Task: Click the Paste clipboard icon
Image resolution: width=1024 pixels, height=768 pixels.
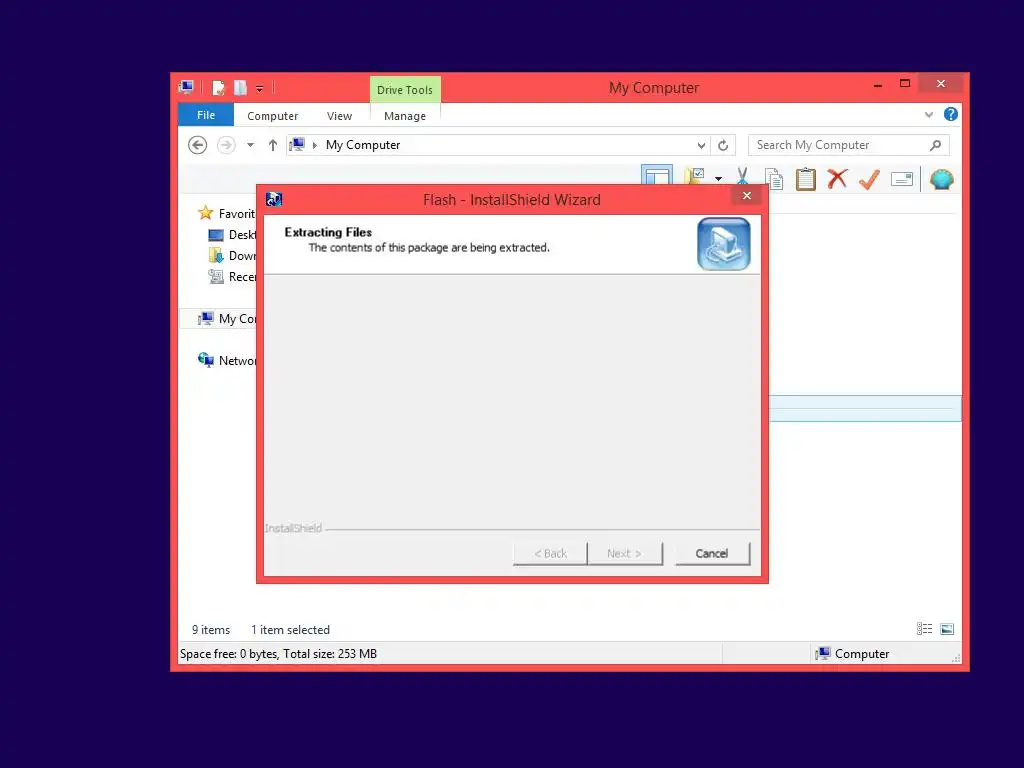Action: pyautogui.click(x=806, y=179)
